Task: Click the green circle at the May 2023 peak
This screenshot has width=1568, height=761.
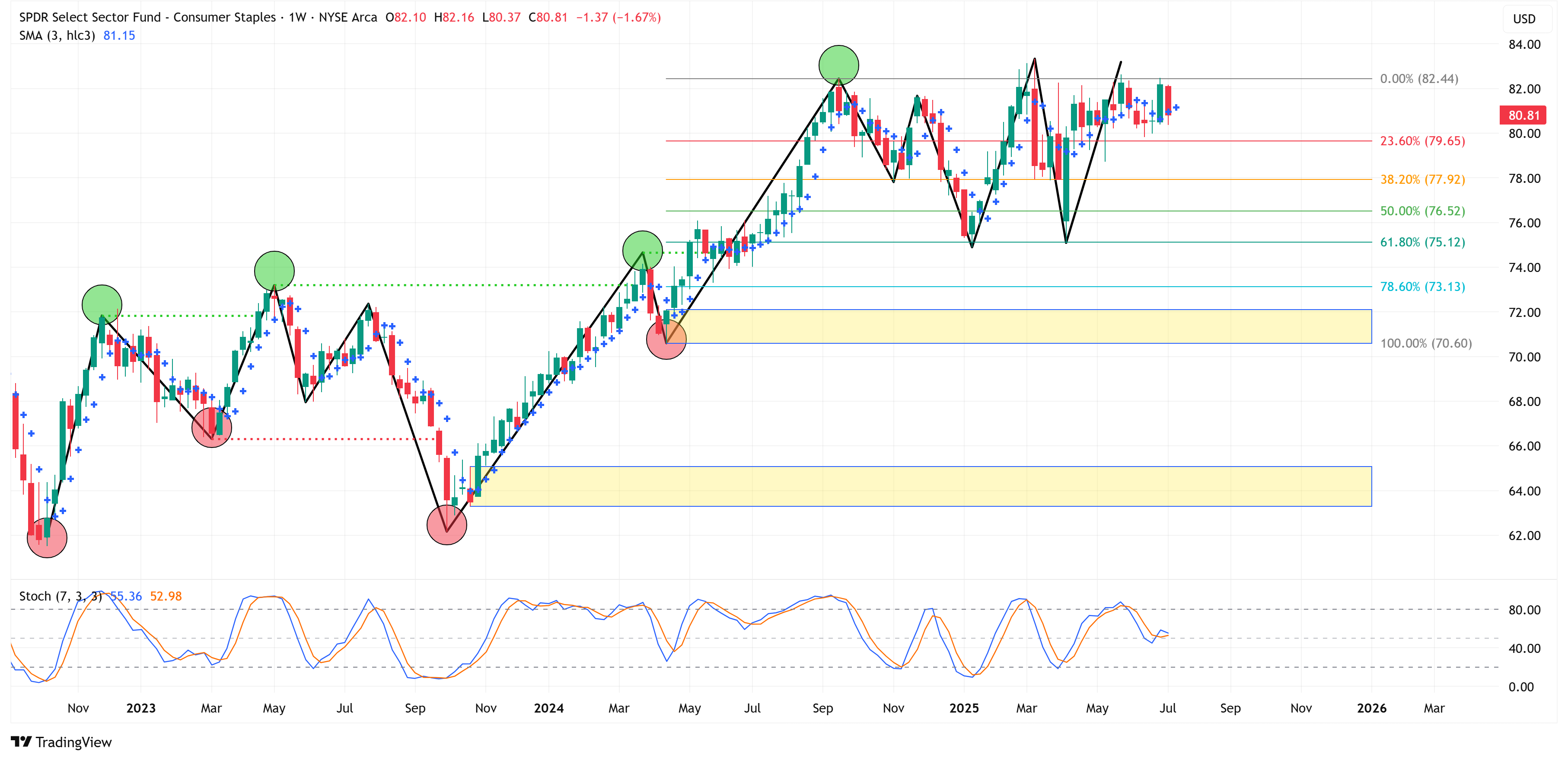Action: pos(274,271)
